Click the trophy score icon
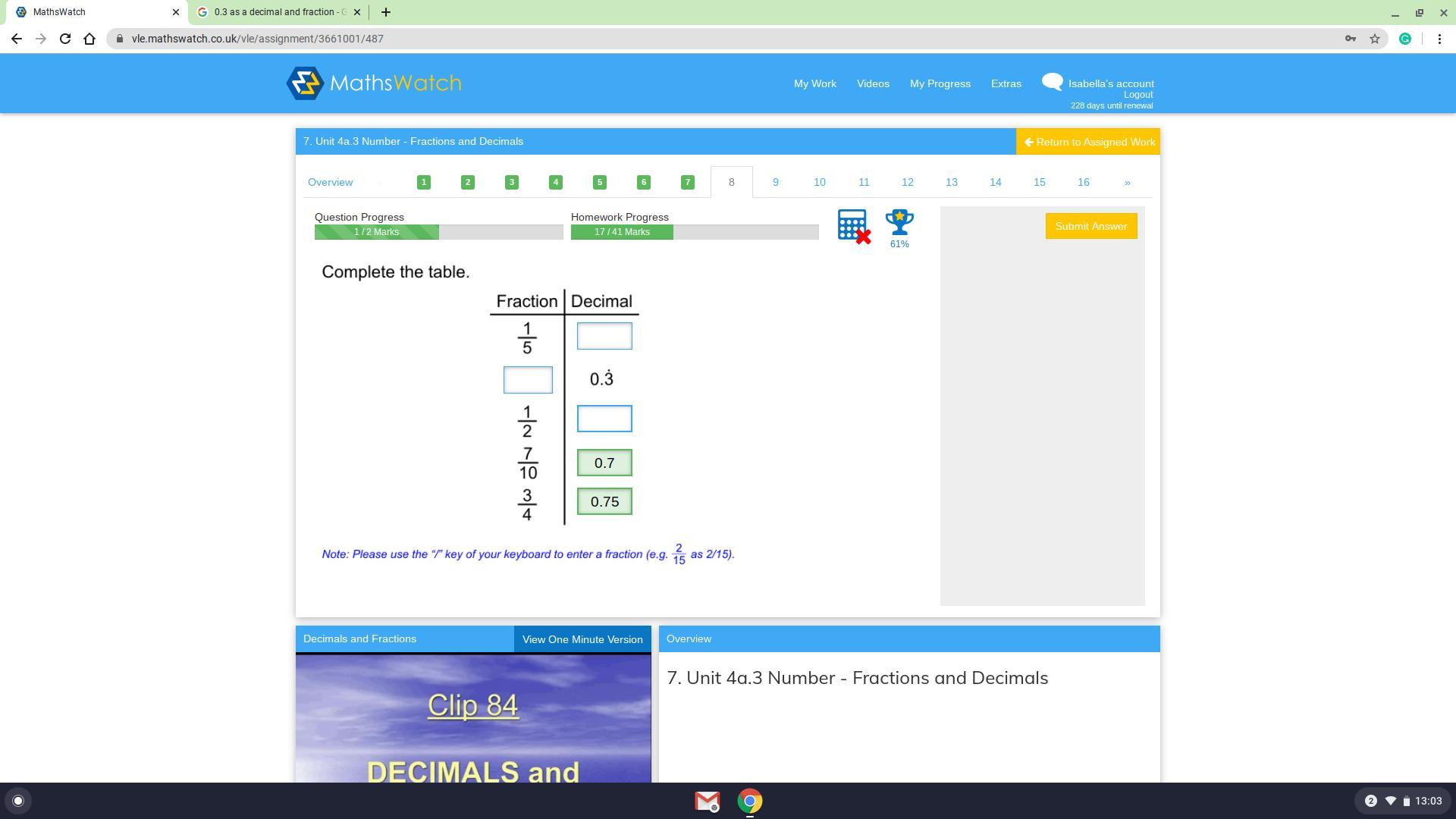This screenshot has width=1456, height=819. click(x=899, y=224)
